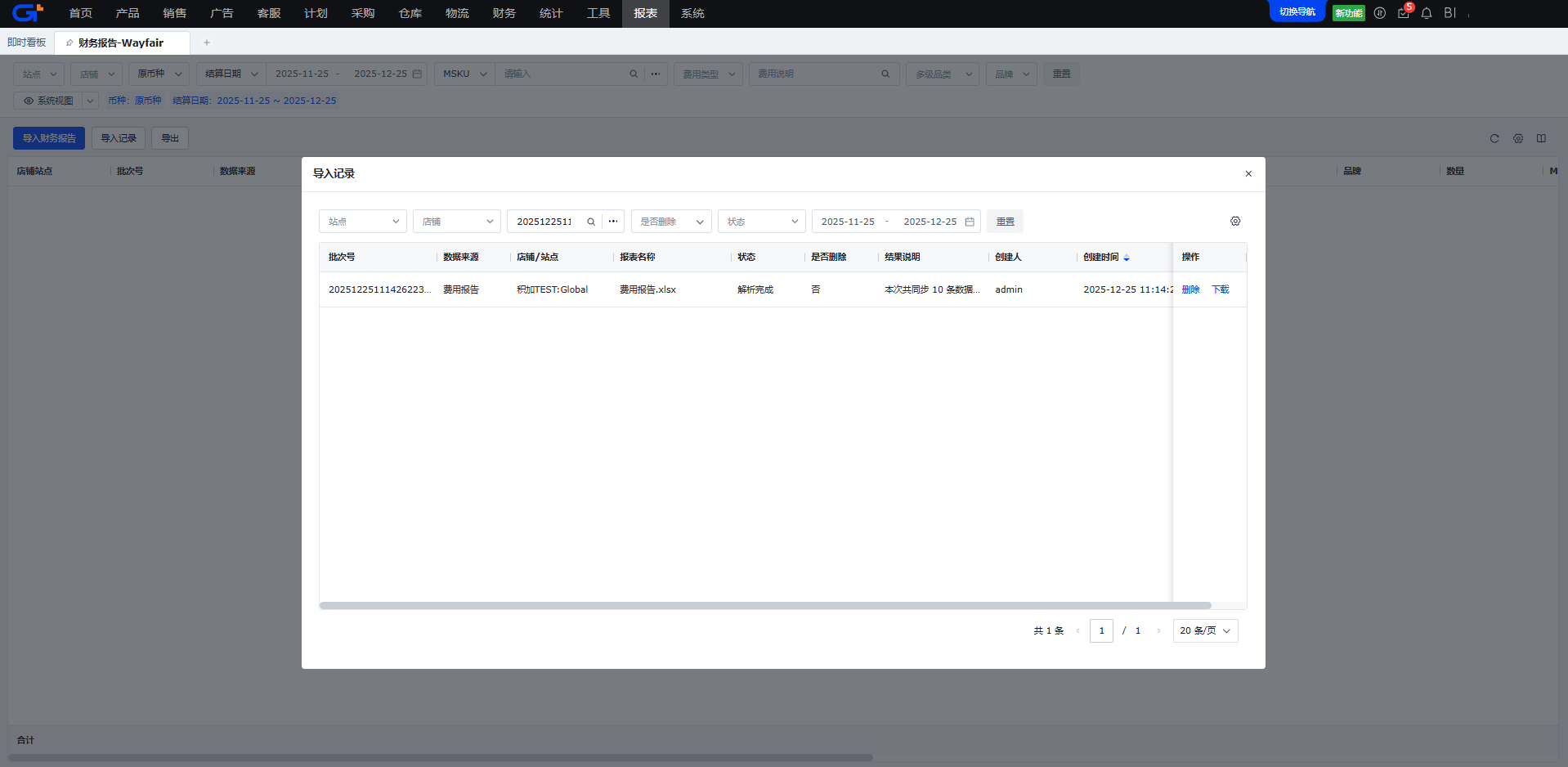Add a new tab with plus icon
Screen dimensions: 1568x767
click(x=207, y=43)
